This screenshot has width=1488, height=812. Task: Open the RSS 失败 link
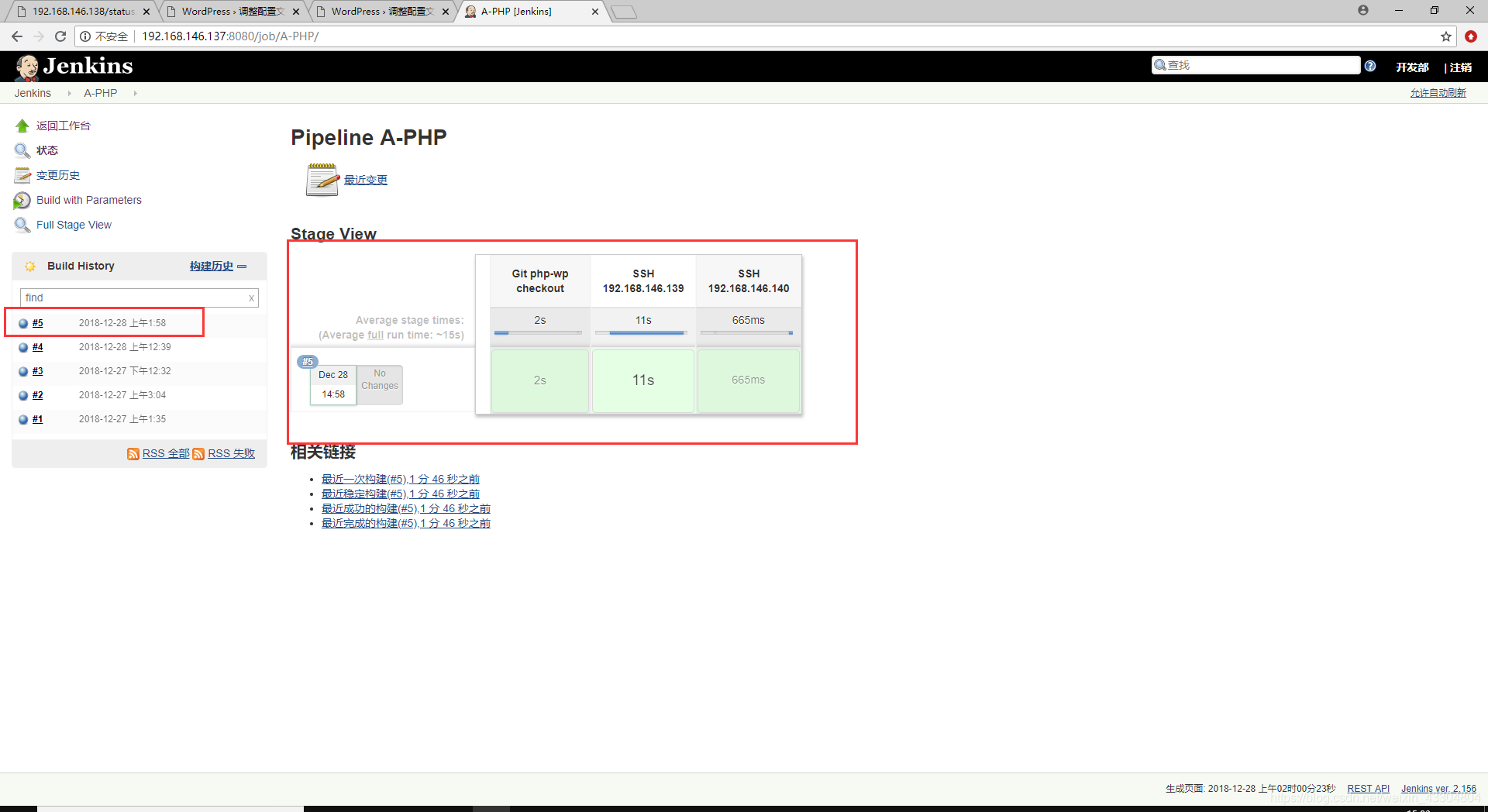231,453
